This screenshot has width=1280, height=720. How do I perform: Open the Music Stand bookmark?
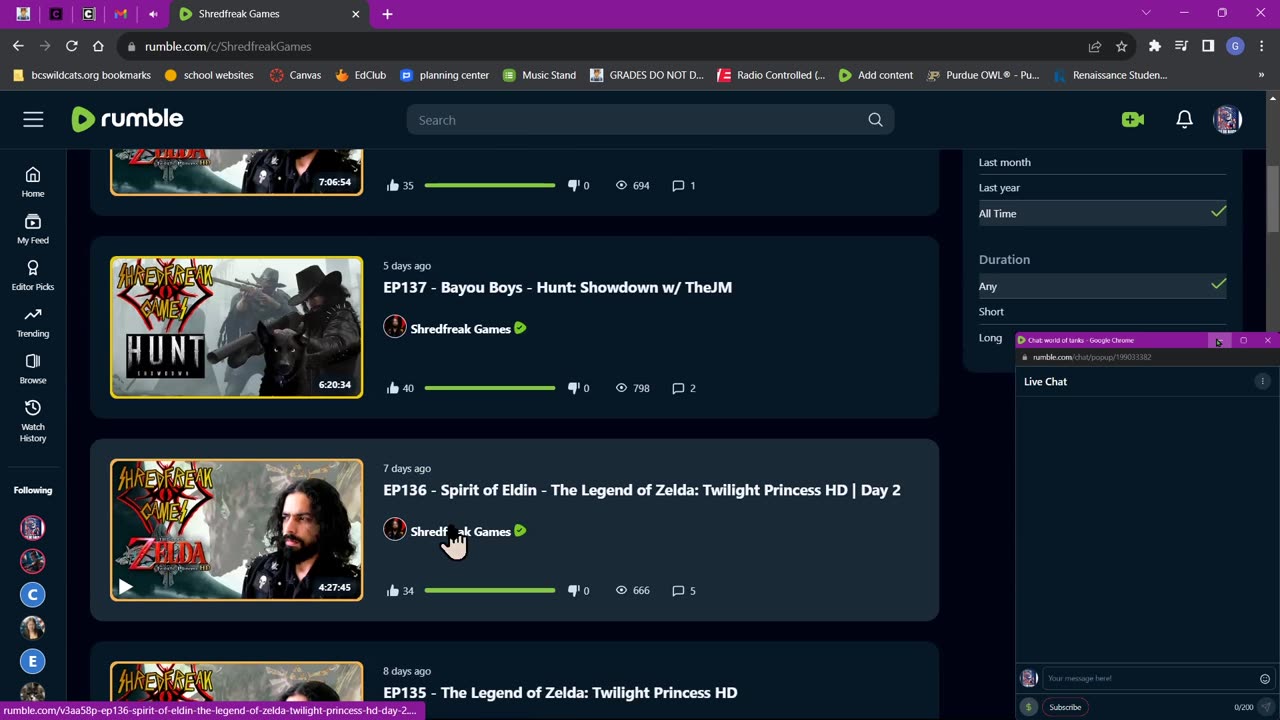pyautogui.click(x=539, y=75)
